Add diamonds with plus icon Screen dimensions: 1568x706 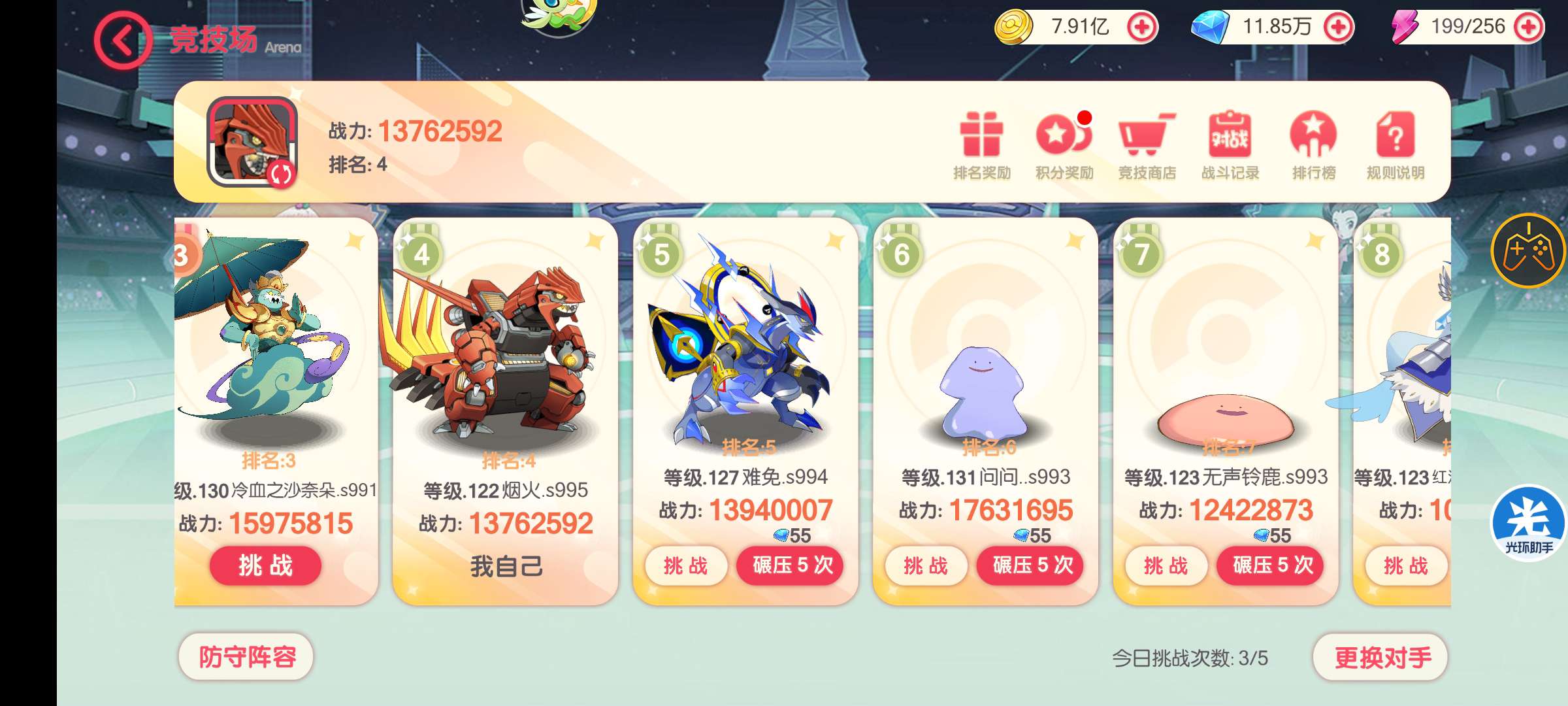click(1338, 27)
